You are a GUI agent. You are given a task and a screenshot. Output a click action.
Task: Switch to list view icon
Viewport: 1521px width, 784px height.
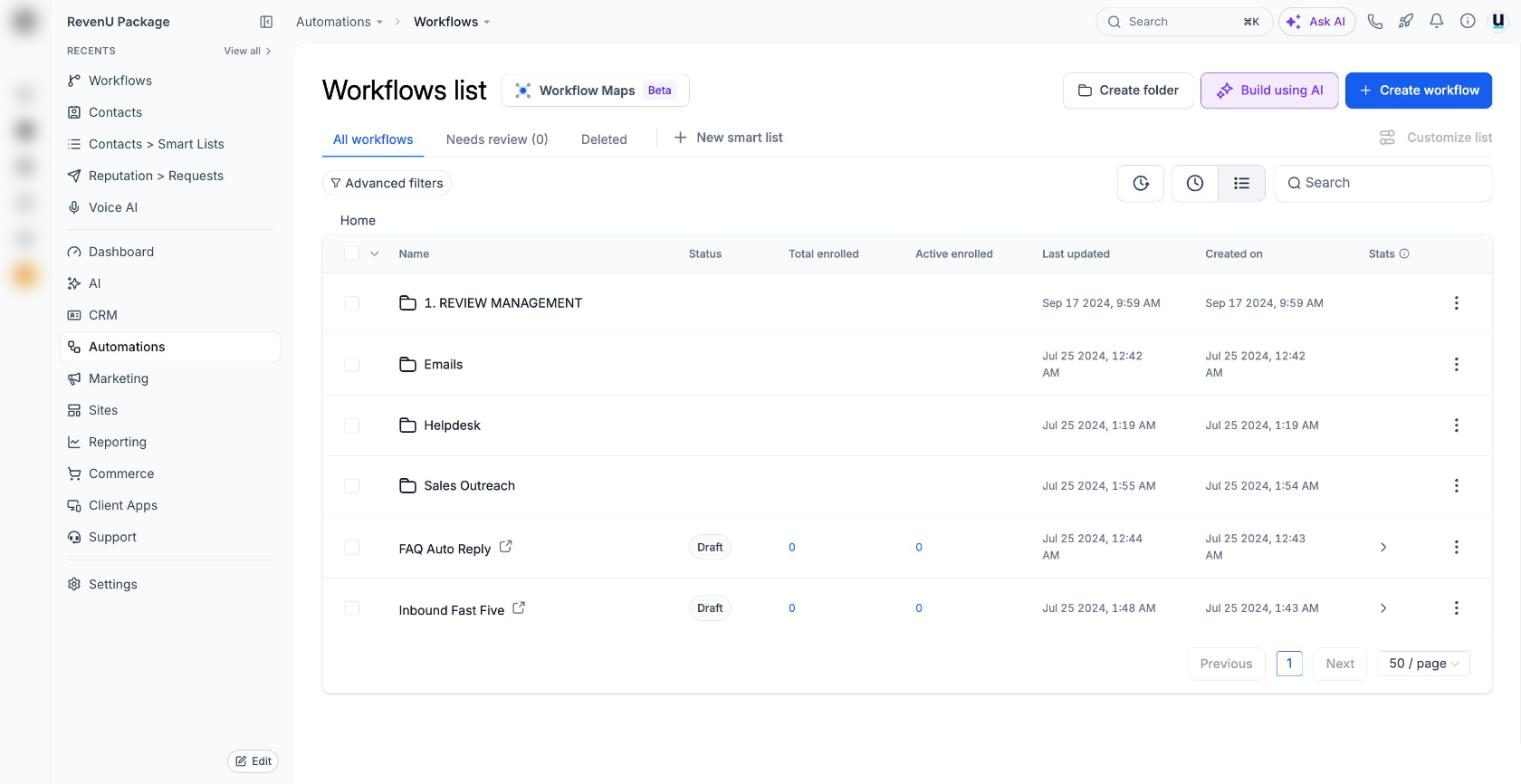[1242, 183]
